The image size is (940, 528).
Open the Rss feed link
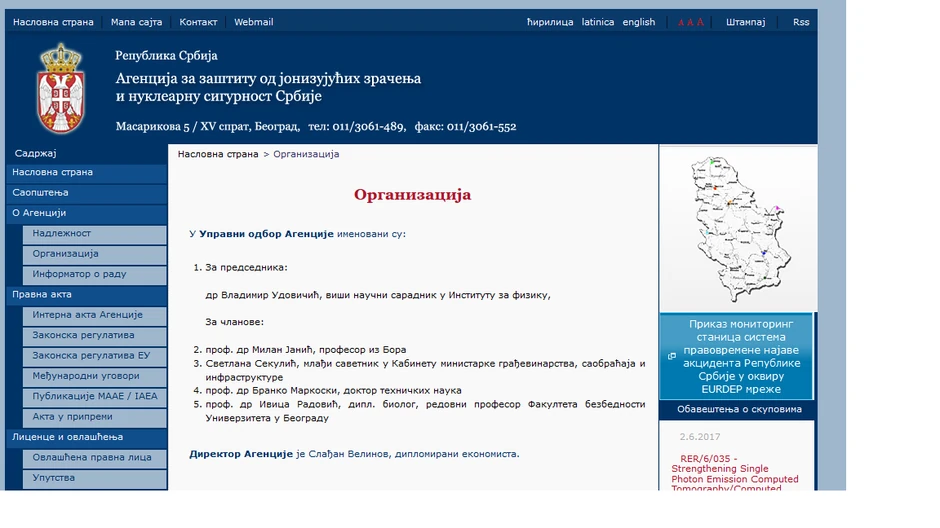click(801, 22)
